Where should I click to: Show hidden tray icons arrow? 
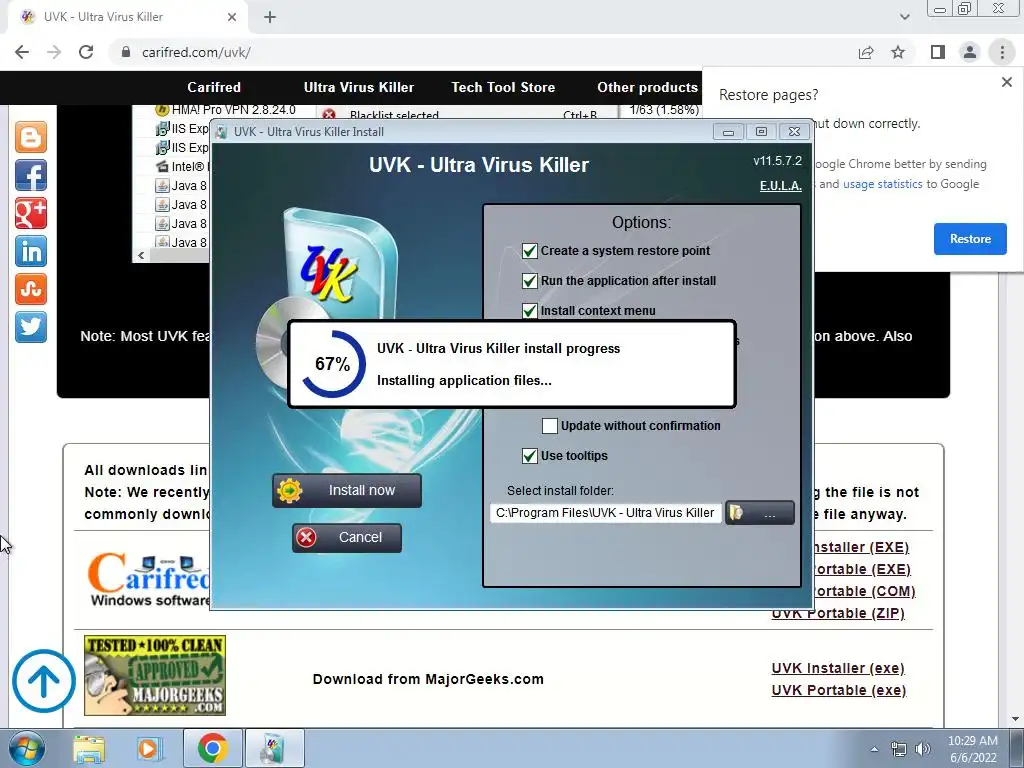pos(874,749)
